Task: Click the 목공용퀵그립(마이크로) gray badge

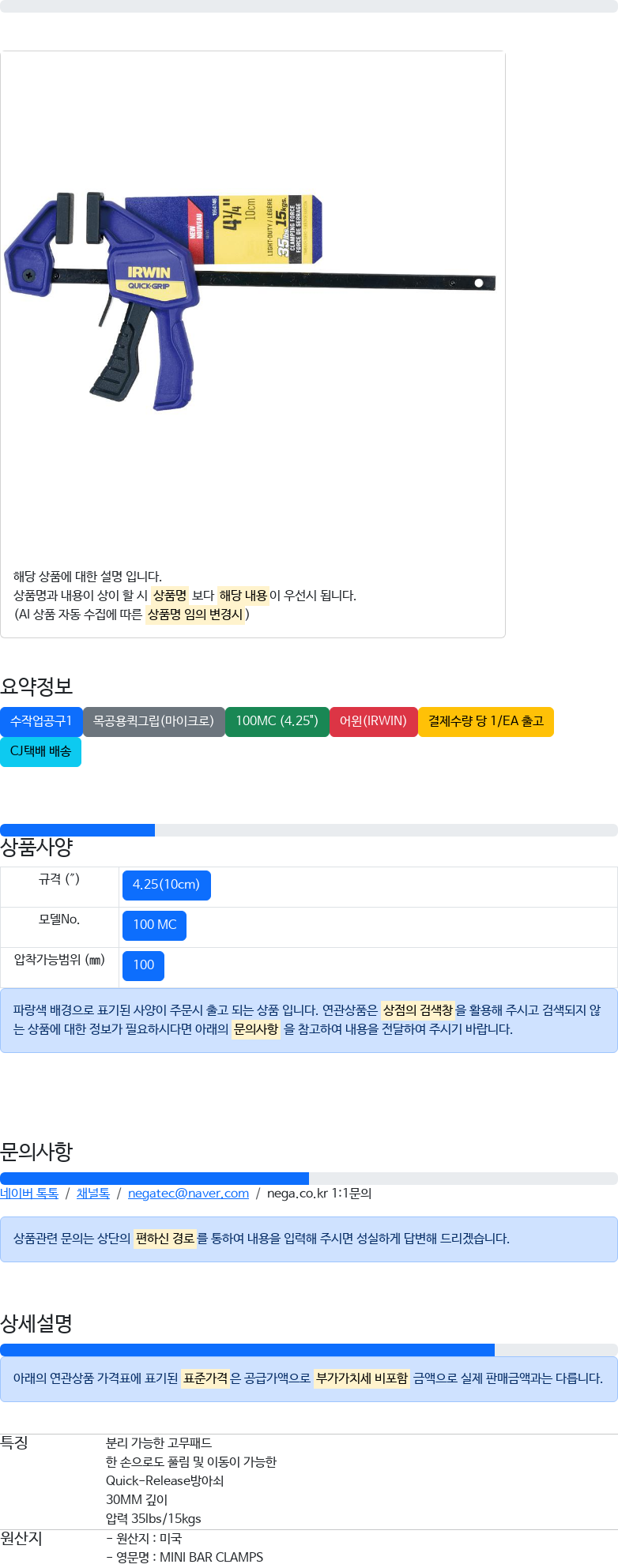Action: [x=153, y=721]
